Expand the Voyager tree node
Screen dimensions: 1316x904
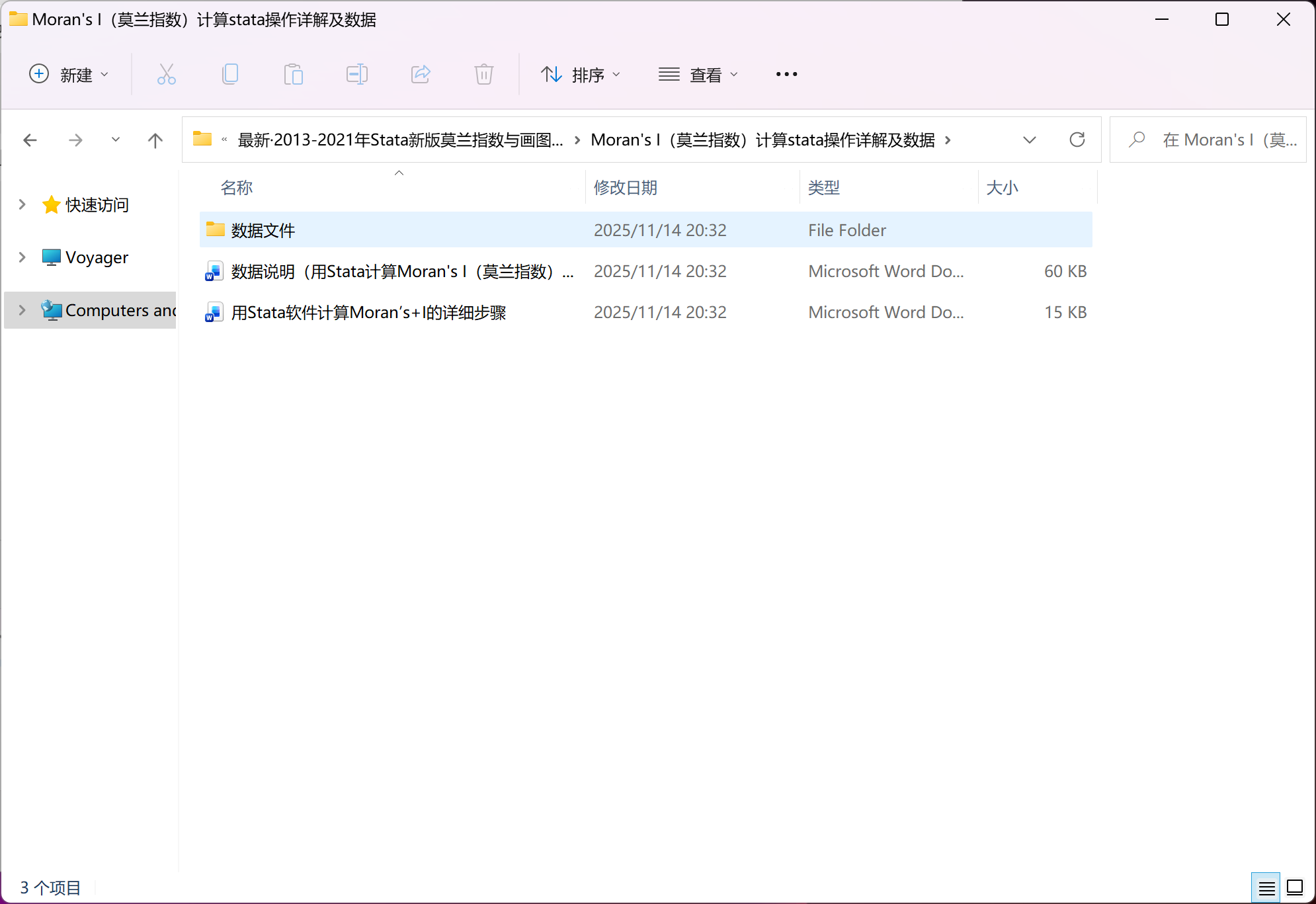coord(22,257)
